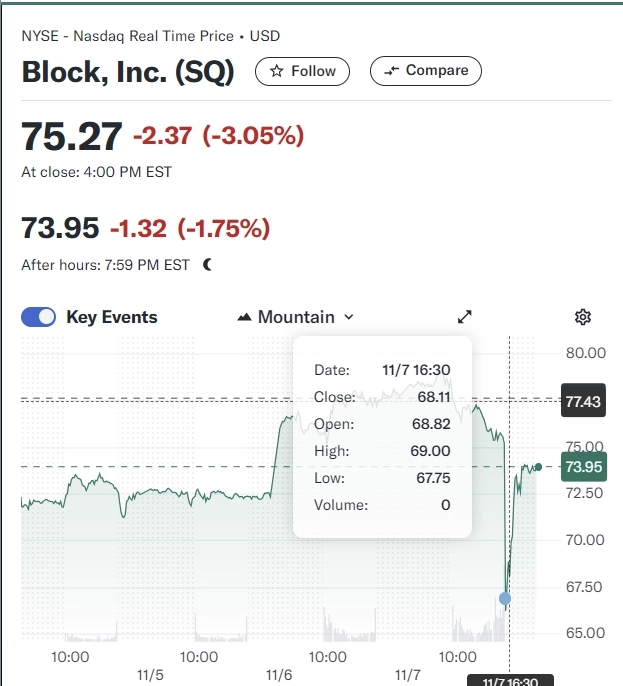Click the after-hours moon icon
Screen dimensions: 623x686
coord(207,265)
